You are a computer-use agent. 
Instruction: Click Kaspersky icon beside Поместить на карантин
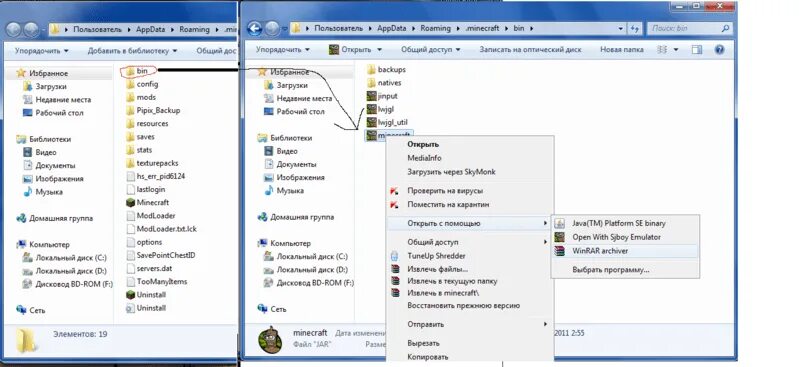click(x=394, y=205)
